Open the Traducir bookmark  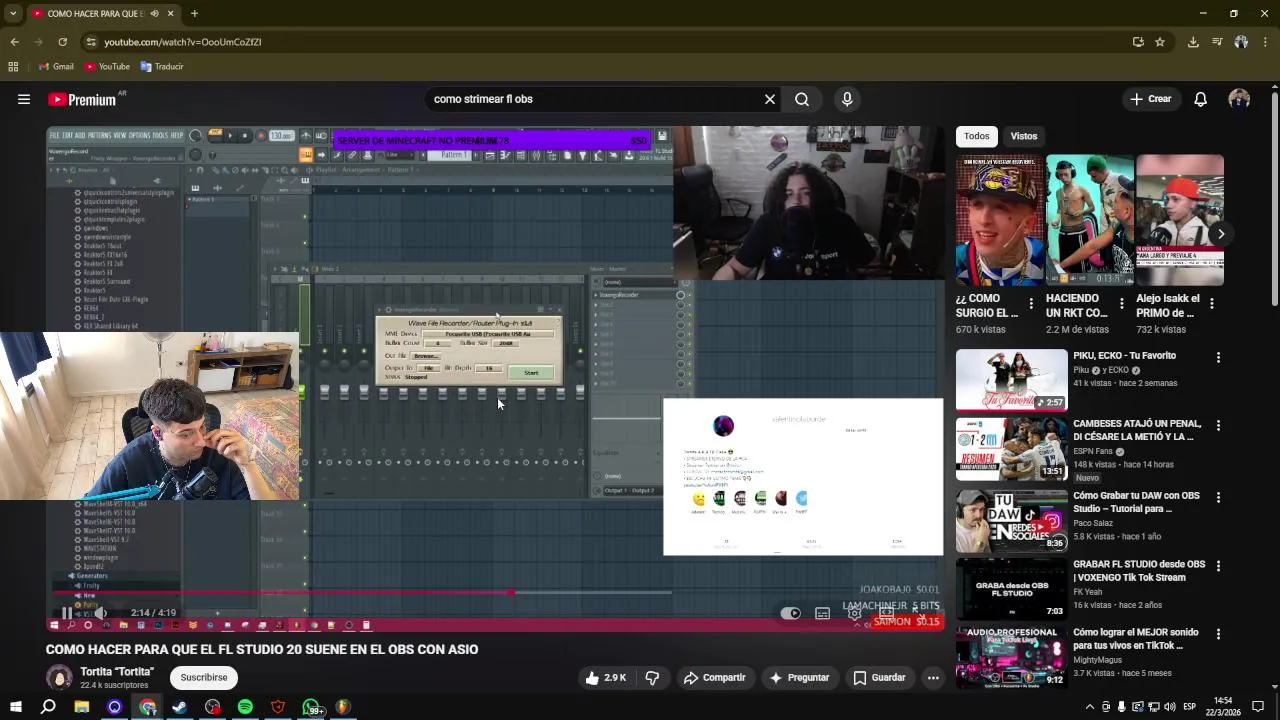162,67
